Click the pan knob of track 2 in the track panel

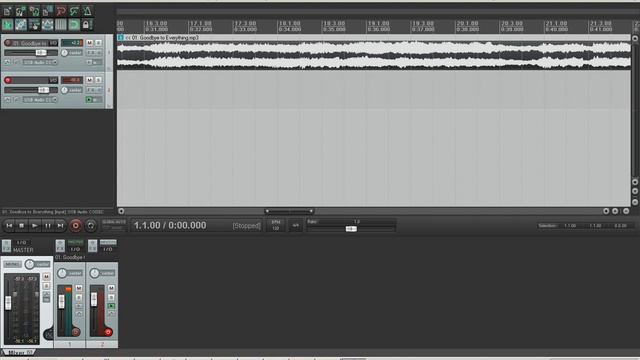64,90
